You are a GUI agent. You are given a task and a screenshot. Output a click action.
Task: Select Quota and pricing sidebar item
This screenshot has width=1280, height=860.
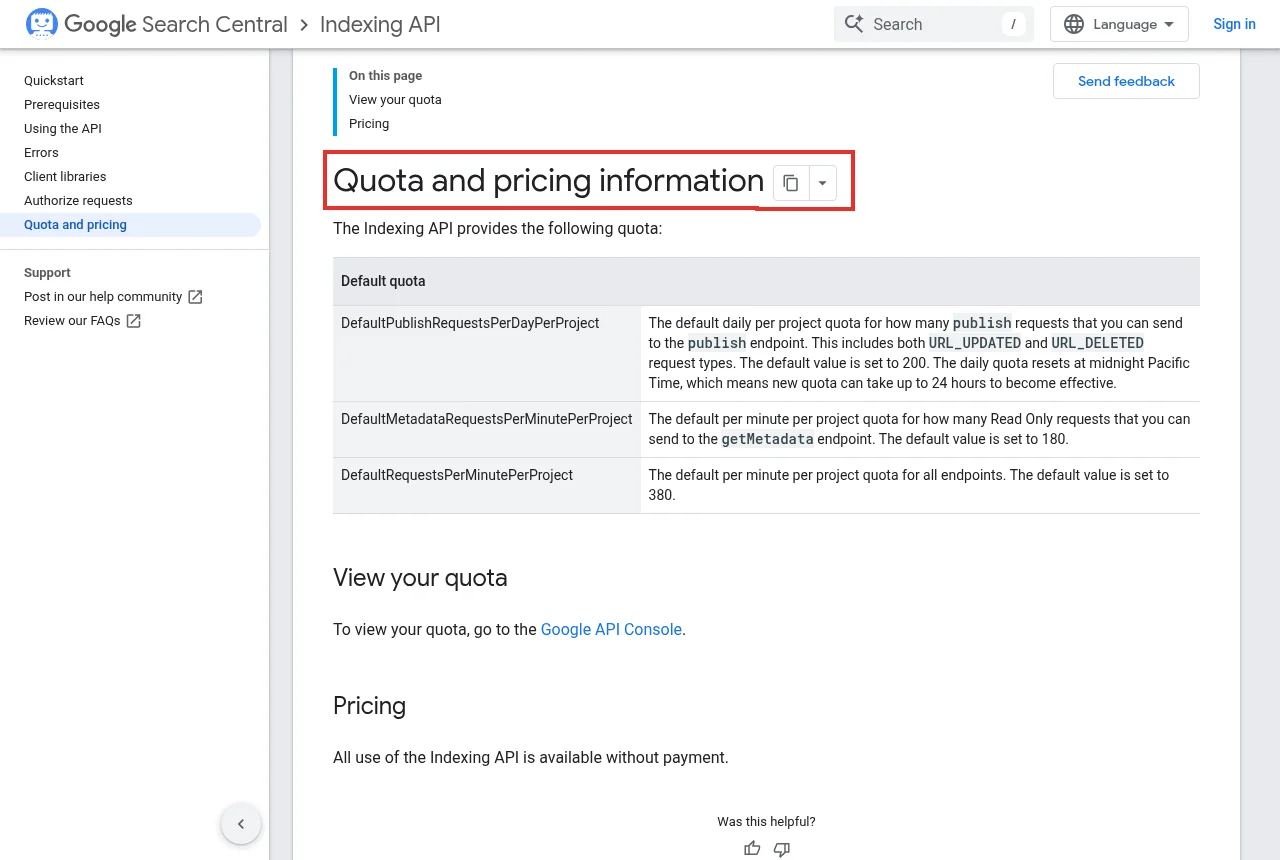click(x=130, y=225)
